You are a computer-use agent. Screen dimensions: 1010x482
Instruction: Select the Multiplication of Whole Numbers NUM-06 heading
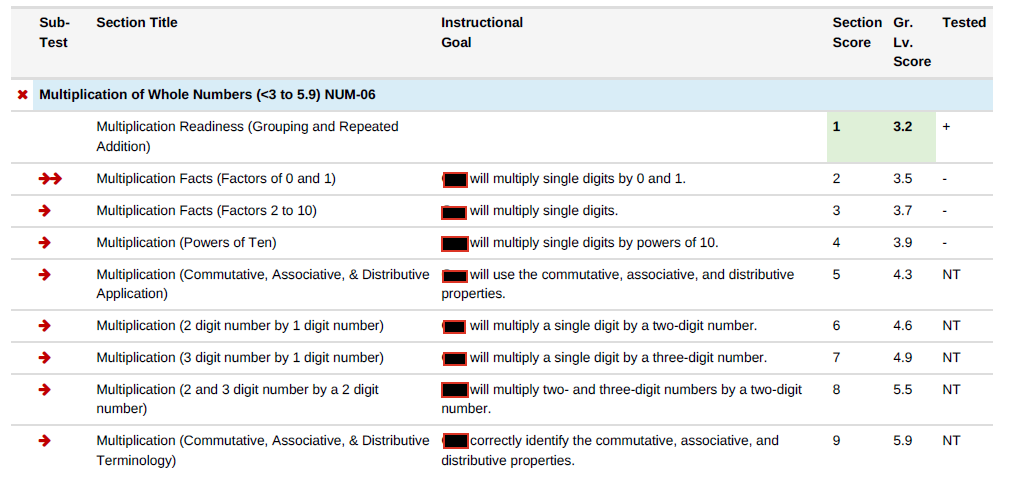[x=207, y=95]
